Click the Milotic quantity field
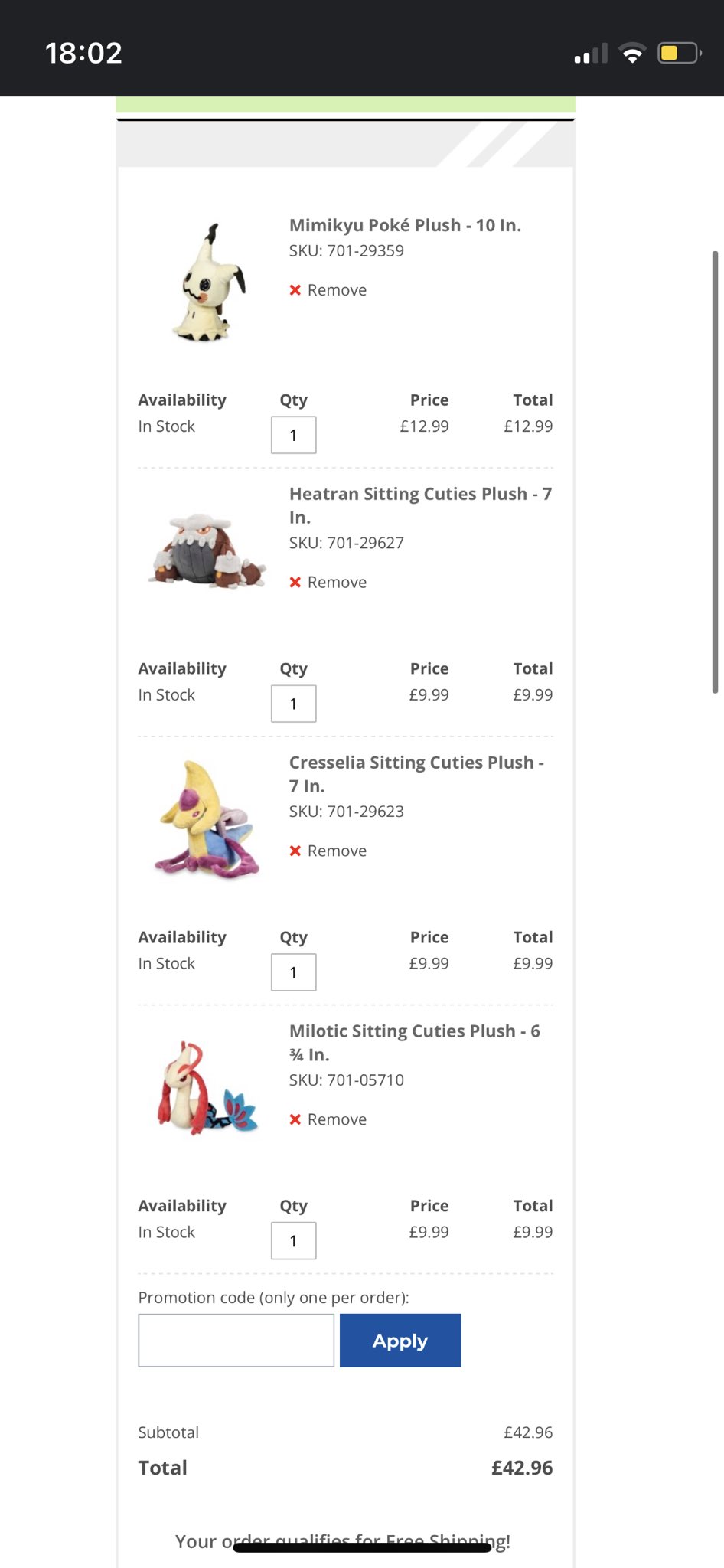The height and width of the screenshot is (1568, 724). [x=294, y=1241]
